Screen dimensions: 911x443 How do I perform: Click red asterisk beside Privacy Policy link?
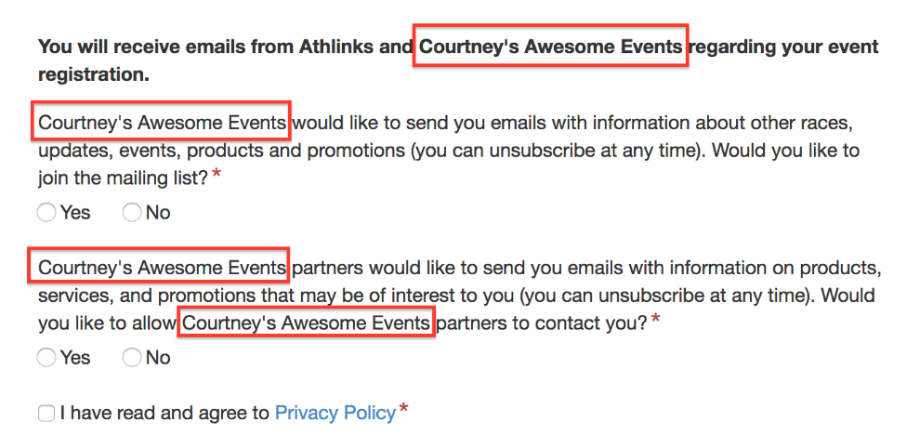[x=403, y=410]
